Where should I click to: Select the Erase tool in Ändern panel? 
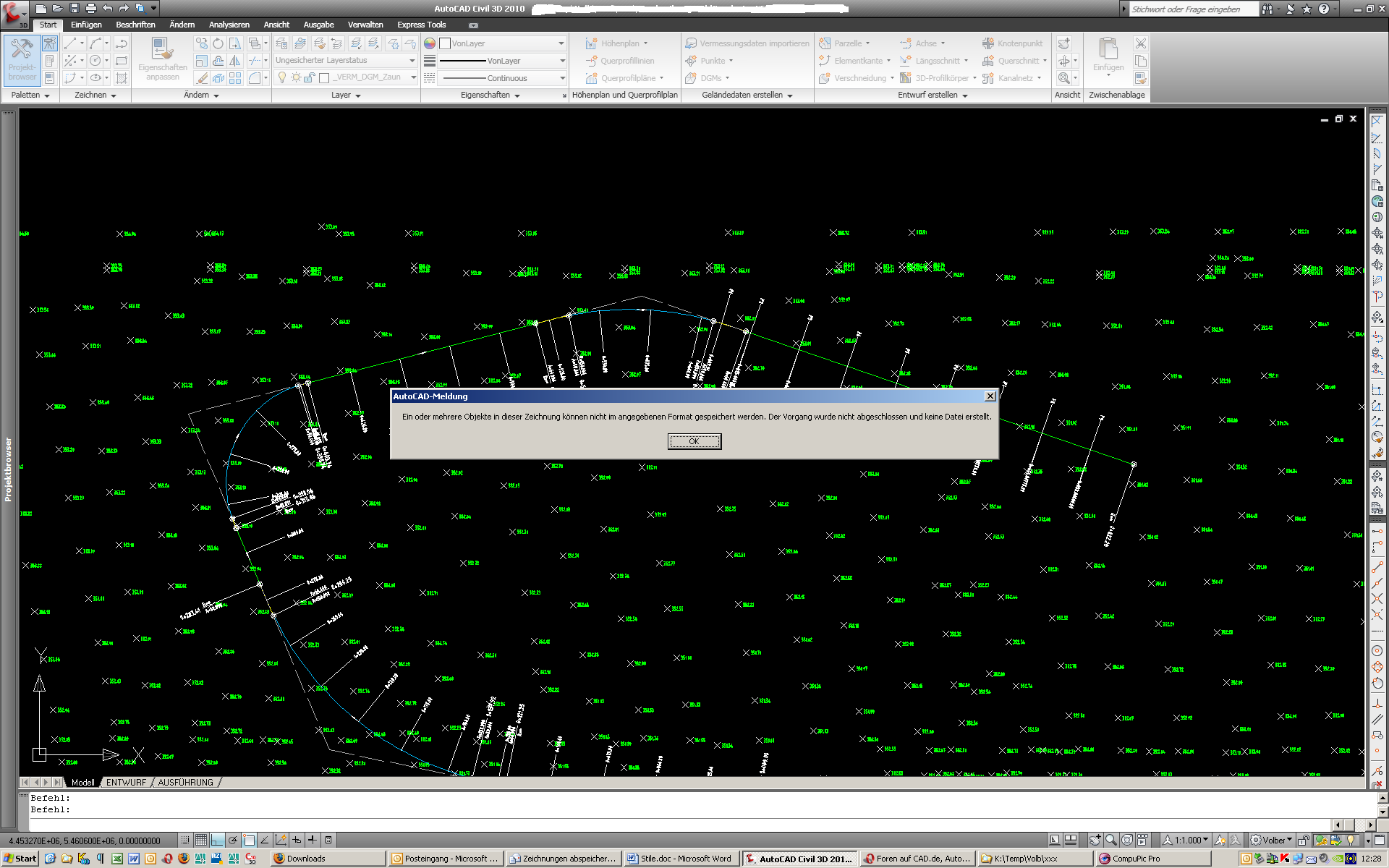point(201,77)
